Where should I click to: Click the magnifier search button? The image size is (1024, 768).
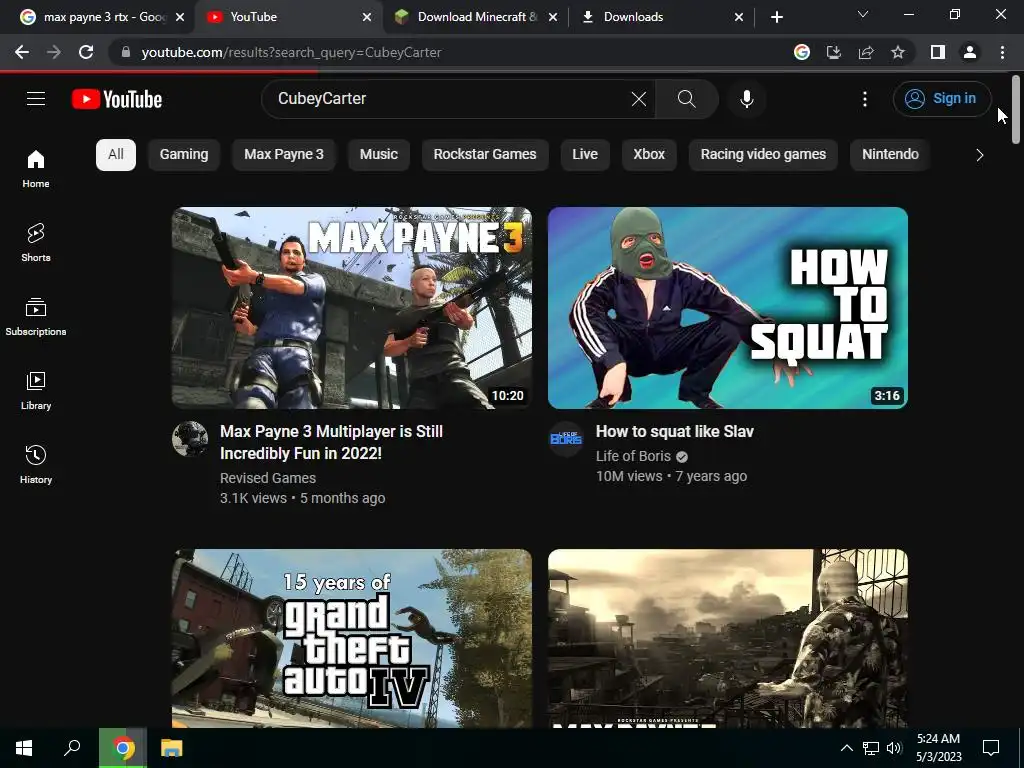(x=686, y=99)
